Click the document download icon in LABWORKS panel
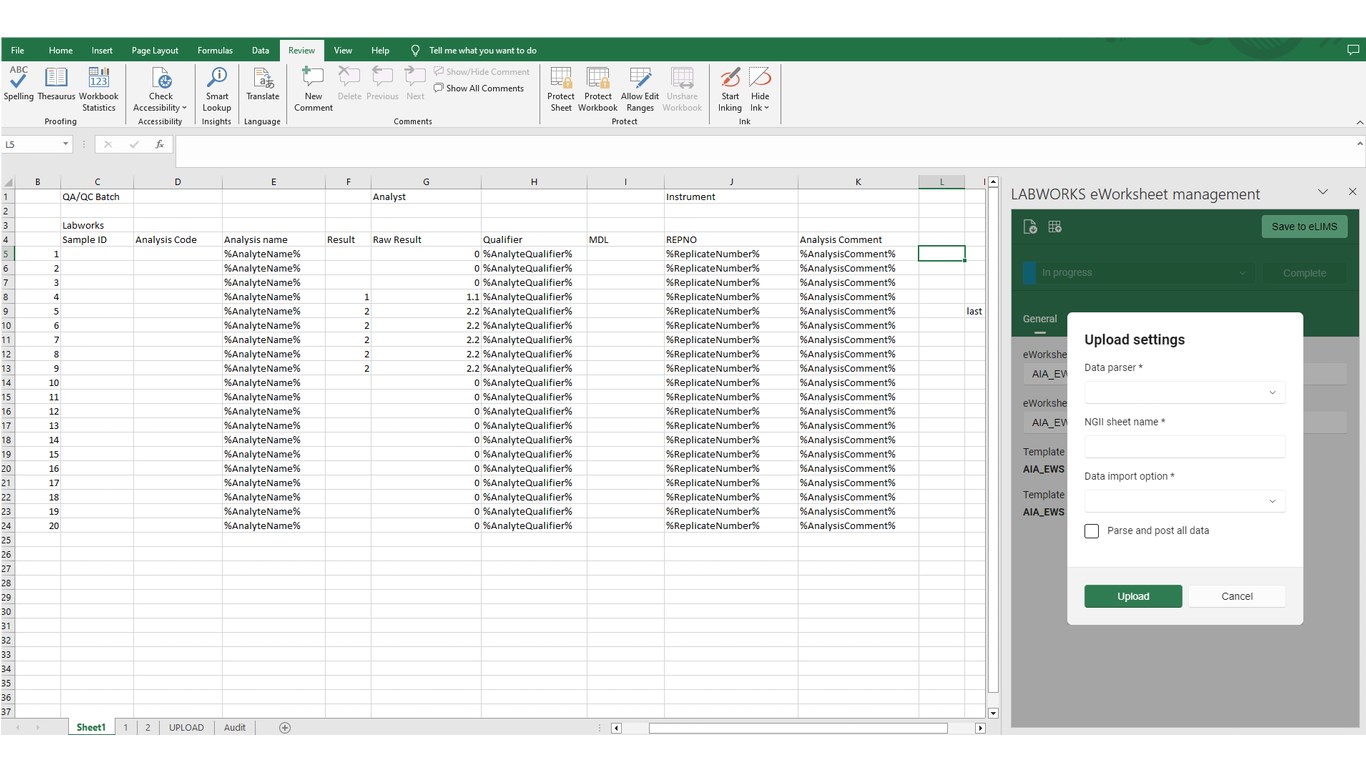The height and width of the screenshot is (768, 1366). point(1030,227)
